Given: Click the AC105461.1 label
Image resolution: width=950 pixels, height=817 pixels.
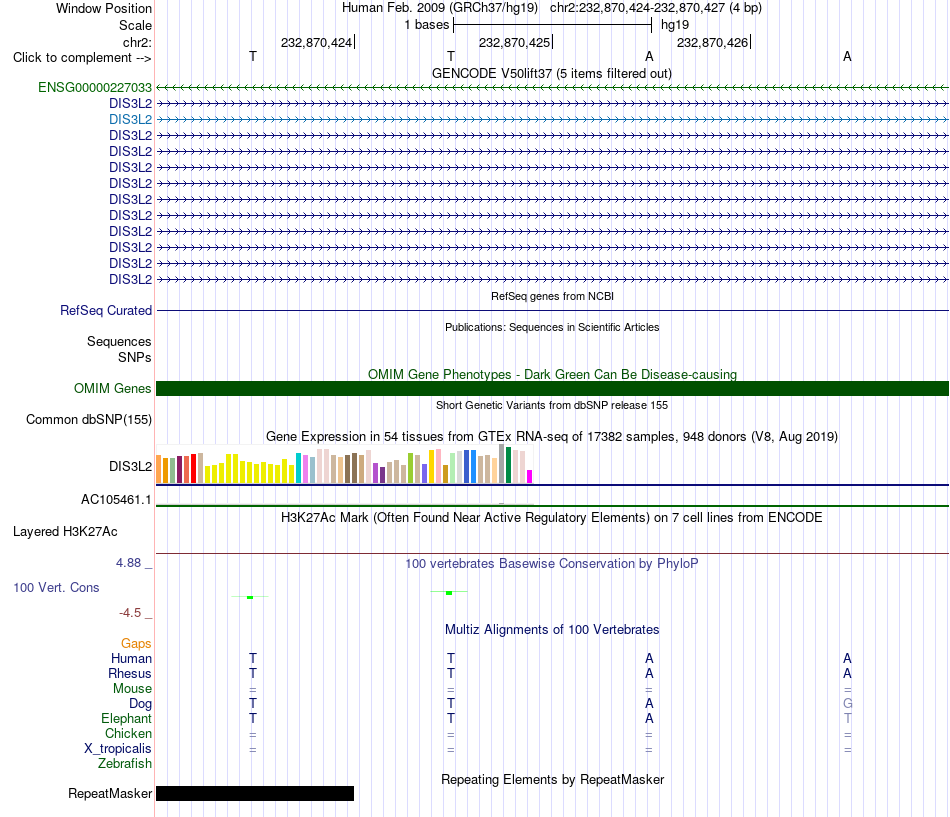Looking at the screenshot, I should [116, 499].
